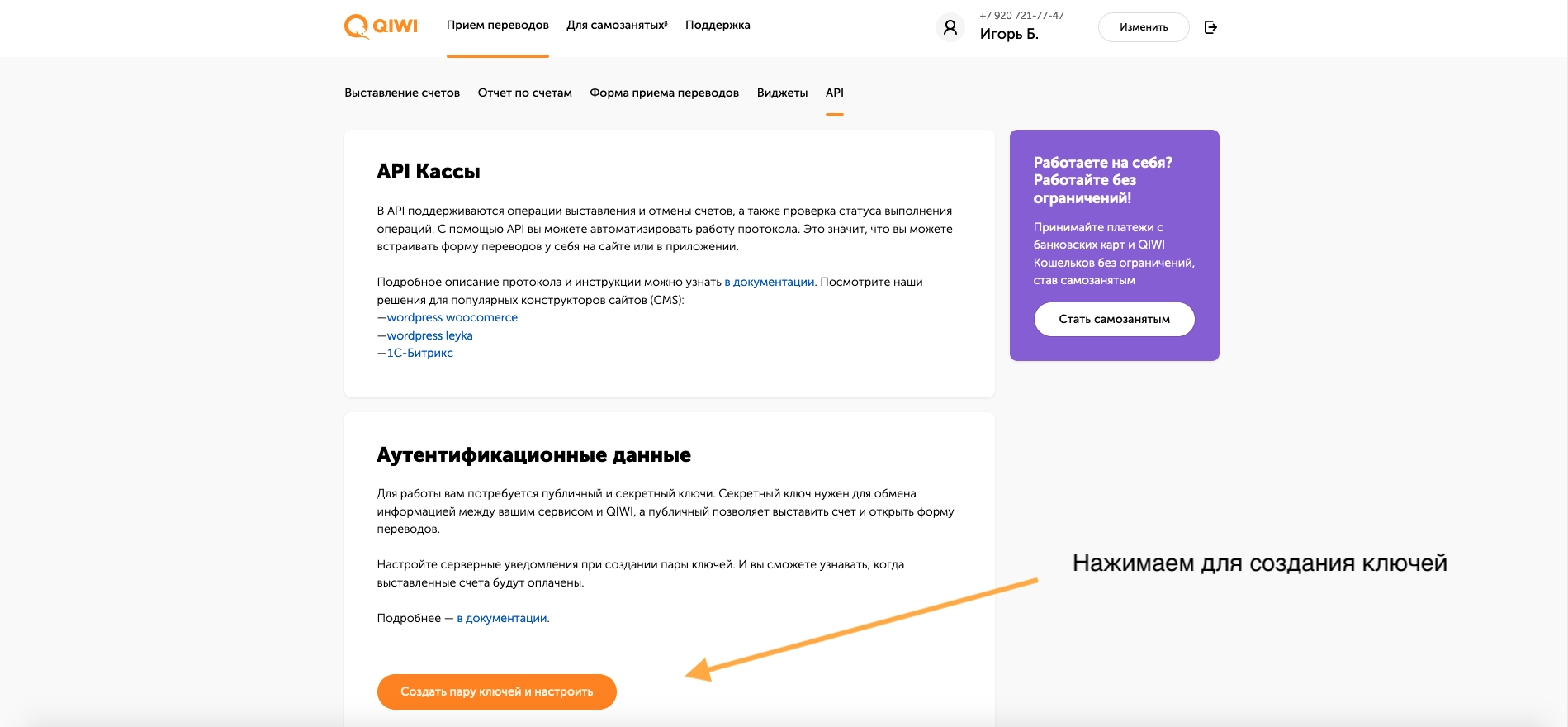
Task: Open wordpress leyka link
Action: (x=430, y=335)
